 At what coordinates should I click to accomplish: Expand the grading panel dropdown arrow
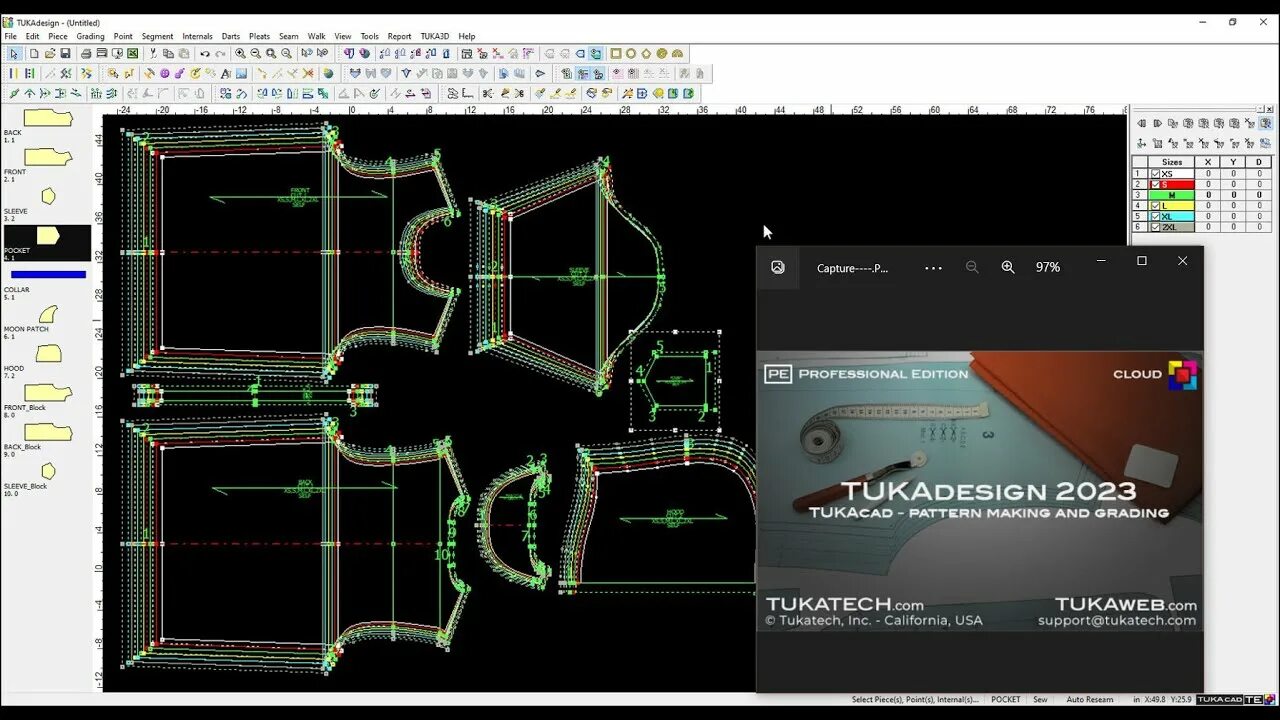coord(1259,109)
